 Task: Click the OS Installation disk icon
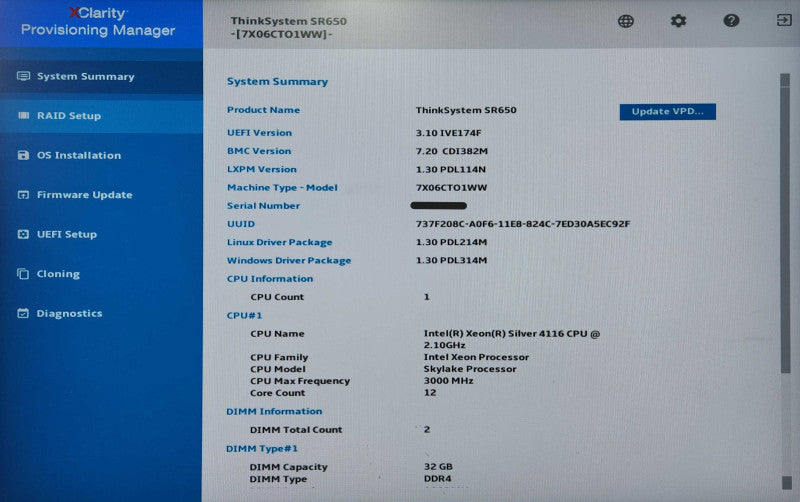[23, 155]
